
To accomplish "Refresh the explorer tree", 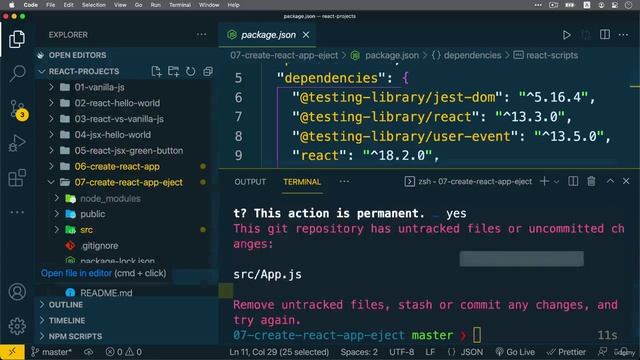I will pos(191,71).
